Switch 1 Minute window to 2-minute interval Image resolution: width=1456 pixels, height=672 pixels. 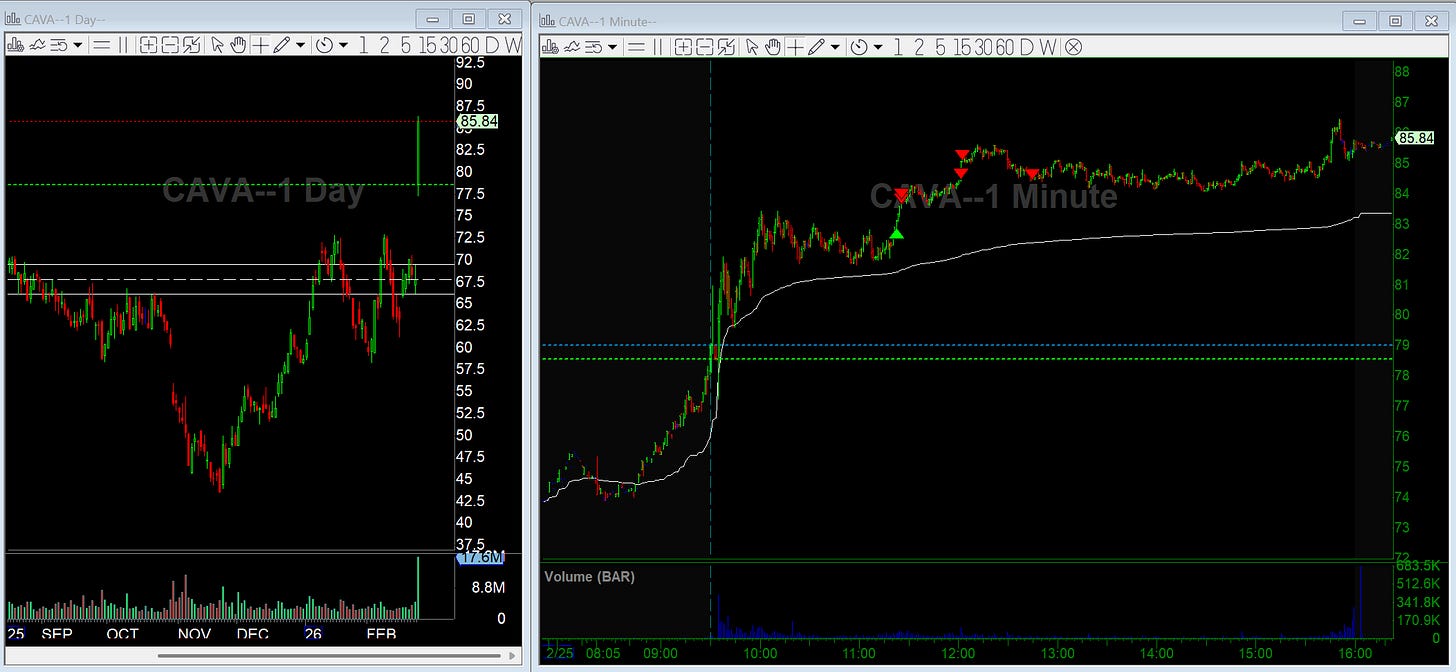pos(919,46)
